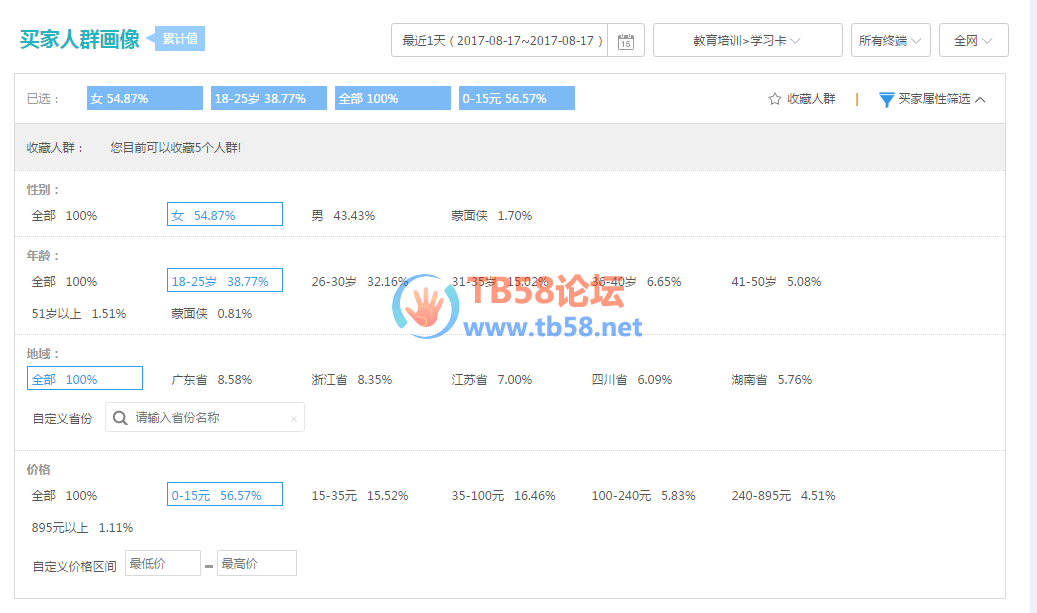
Task: Open the 教育培训>学习卡 category dropdown
Action: pos(747,41)
